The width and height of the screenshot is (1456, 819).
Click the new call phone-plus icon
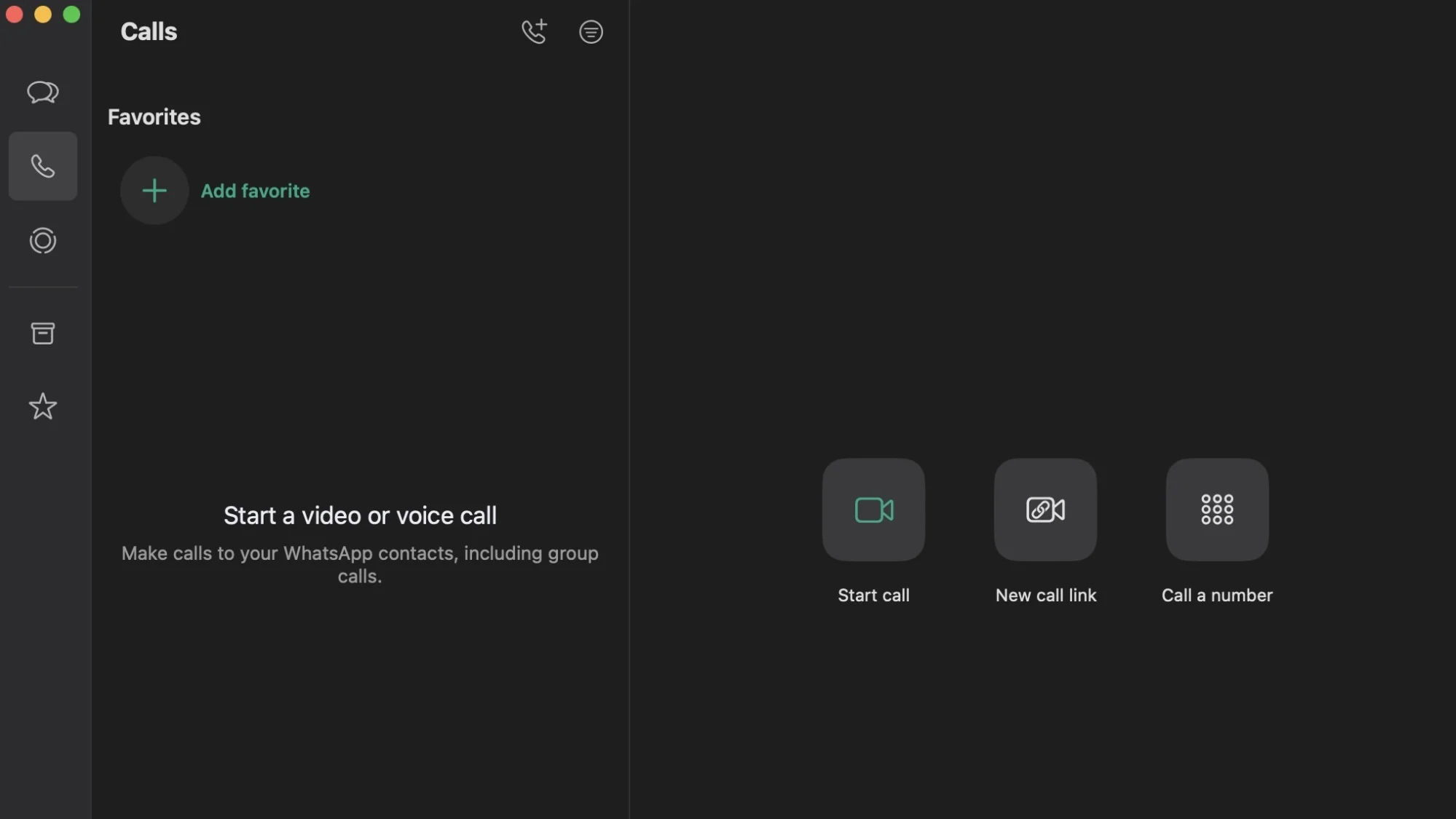click(534, 31)
